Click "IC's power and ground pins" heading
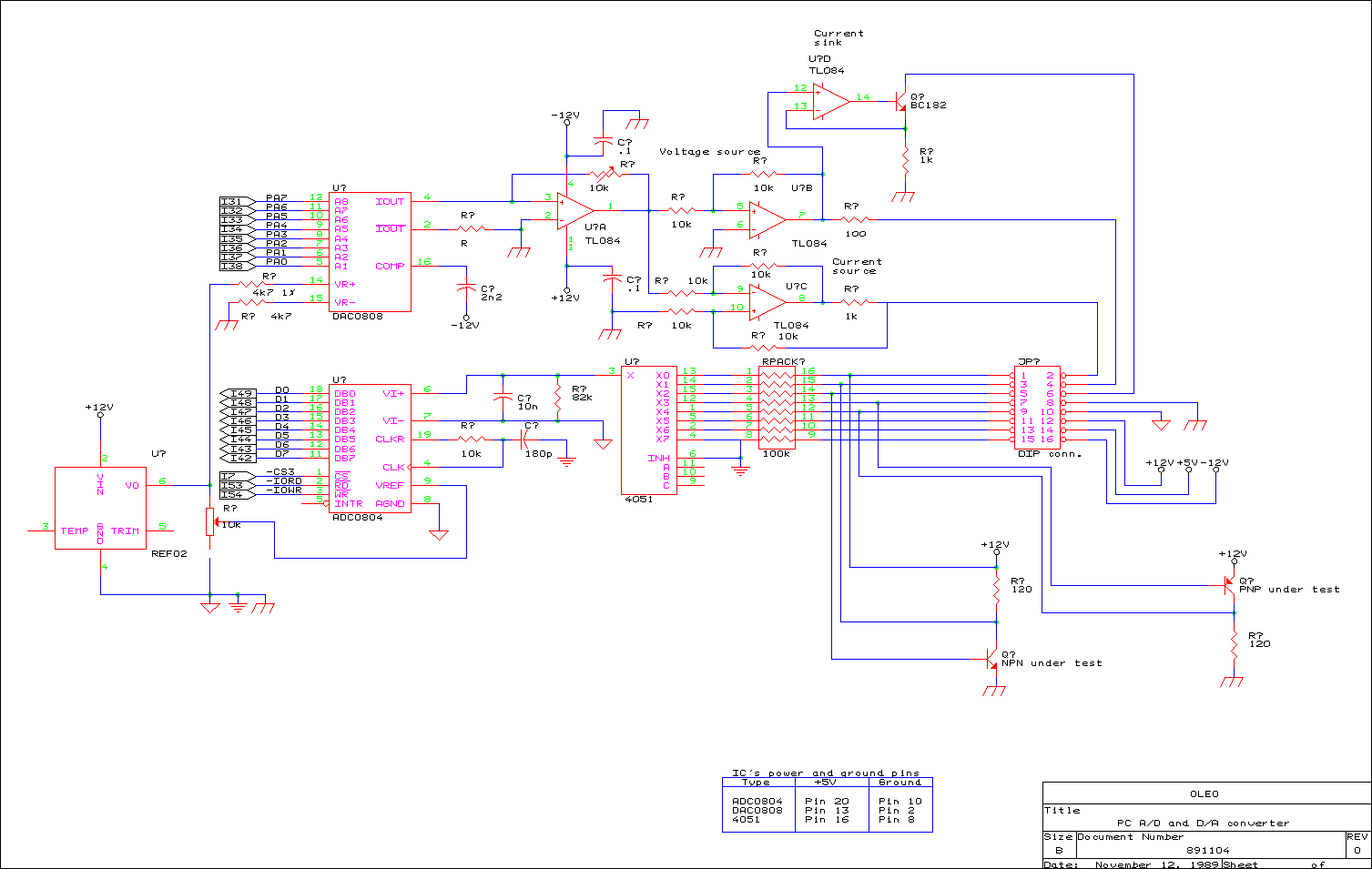 [826, 773]
